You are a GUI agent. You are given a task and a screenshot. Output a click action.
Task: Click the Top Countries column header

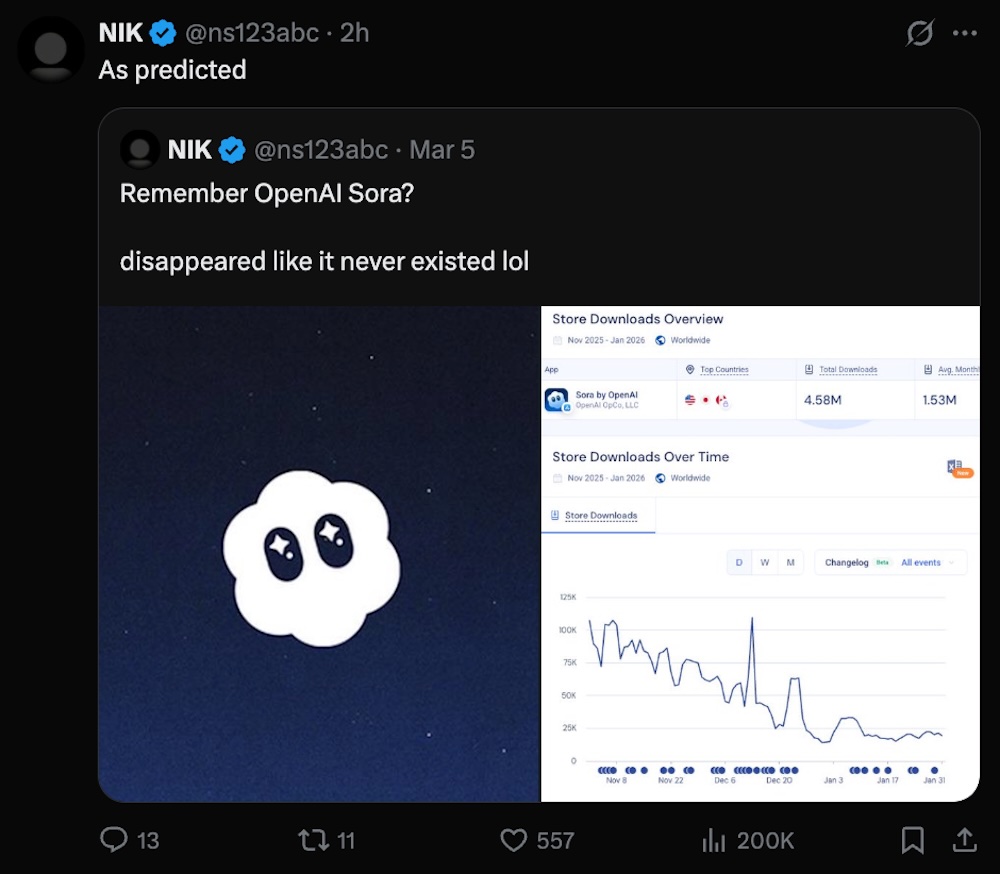click(x=723, y=370)
